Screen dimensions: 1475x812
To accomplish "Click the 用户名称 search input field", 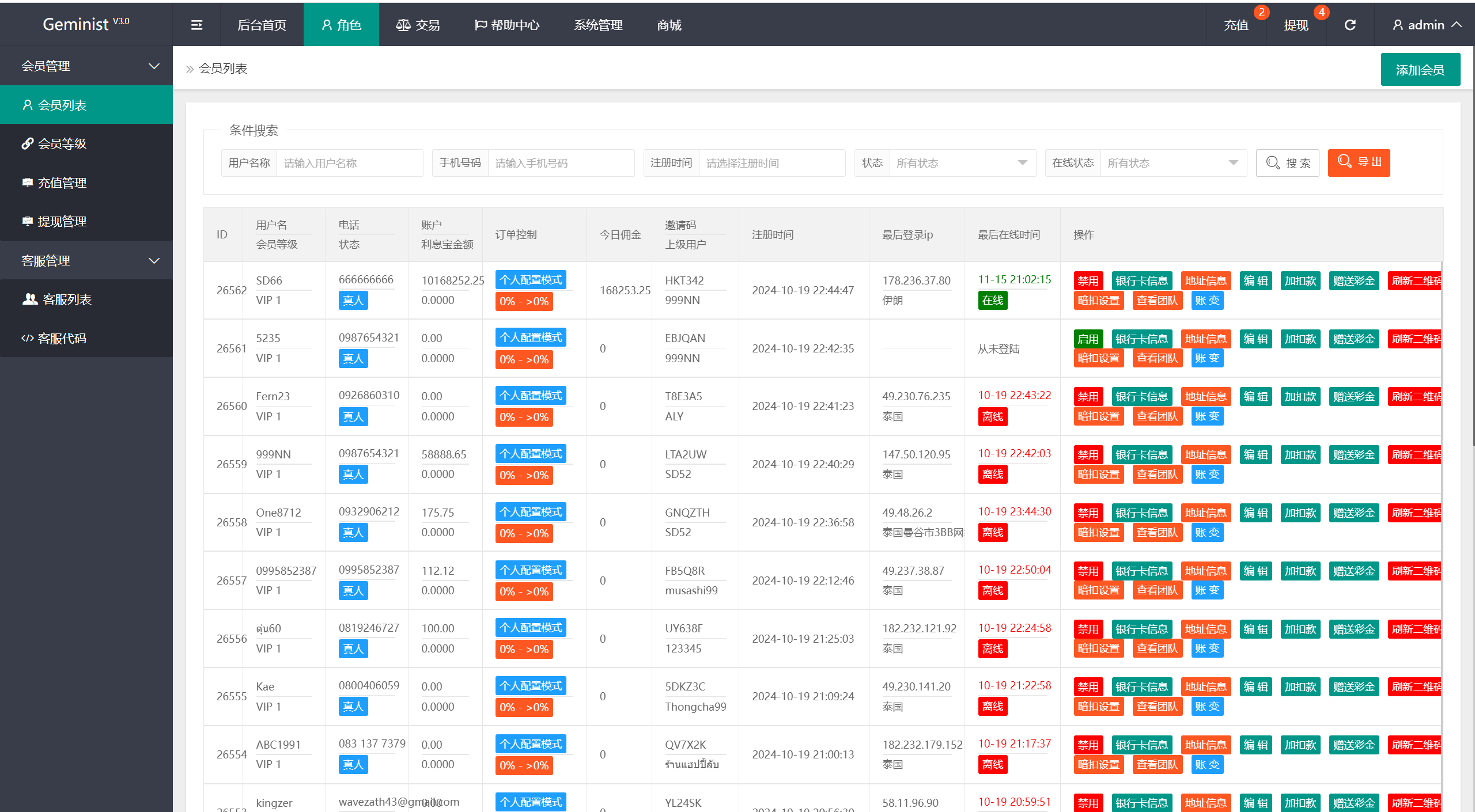I will tap(349, 163).
